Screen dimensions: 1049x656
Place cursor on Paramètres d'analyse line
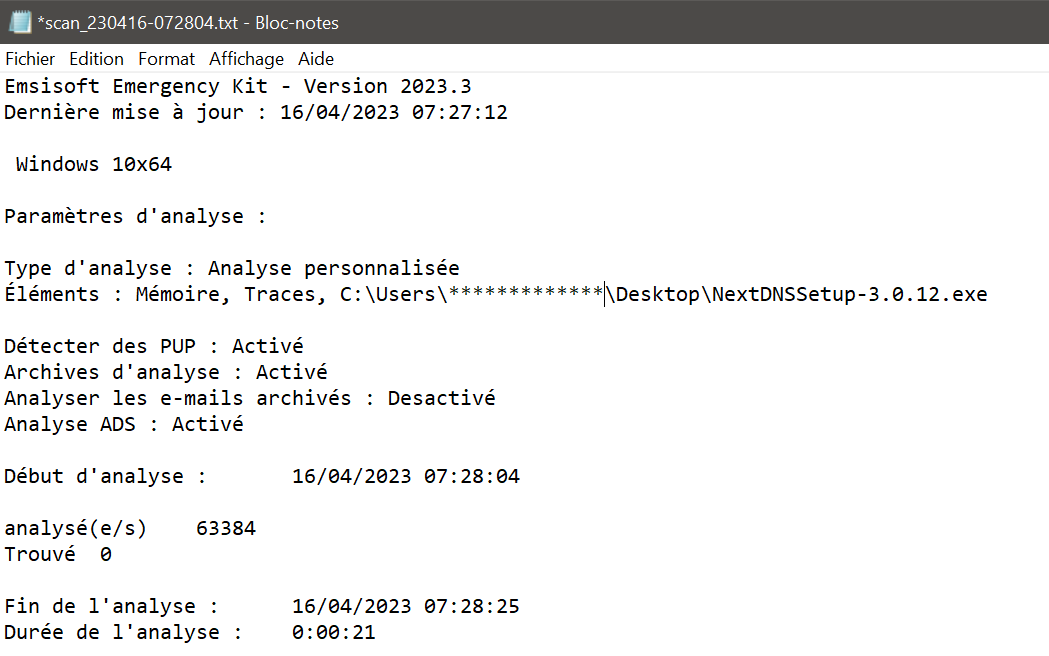(135, 216)
